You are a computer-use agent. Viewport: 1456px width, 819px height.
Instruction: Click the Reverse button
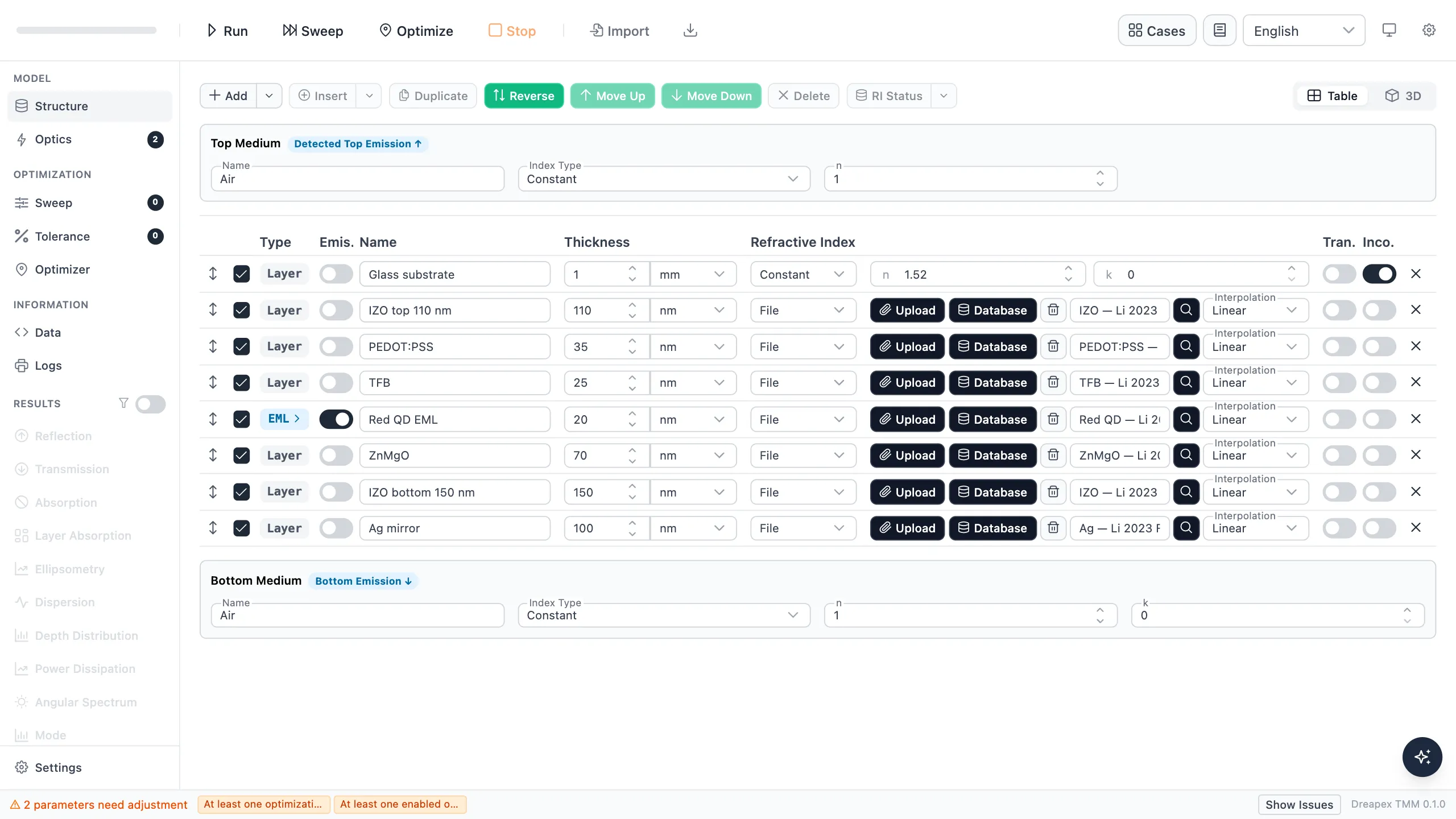pos(523,96)
